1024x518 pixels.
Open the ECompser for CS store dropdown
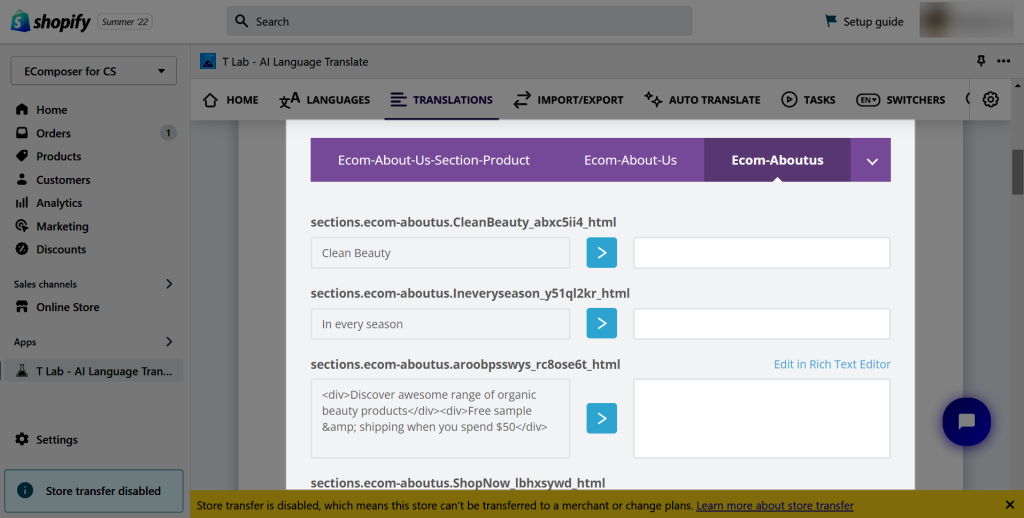click(x=93, y=71)
